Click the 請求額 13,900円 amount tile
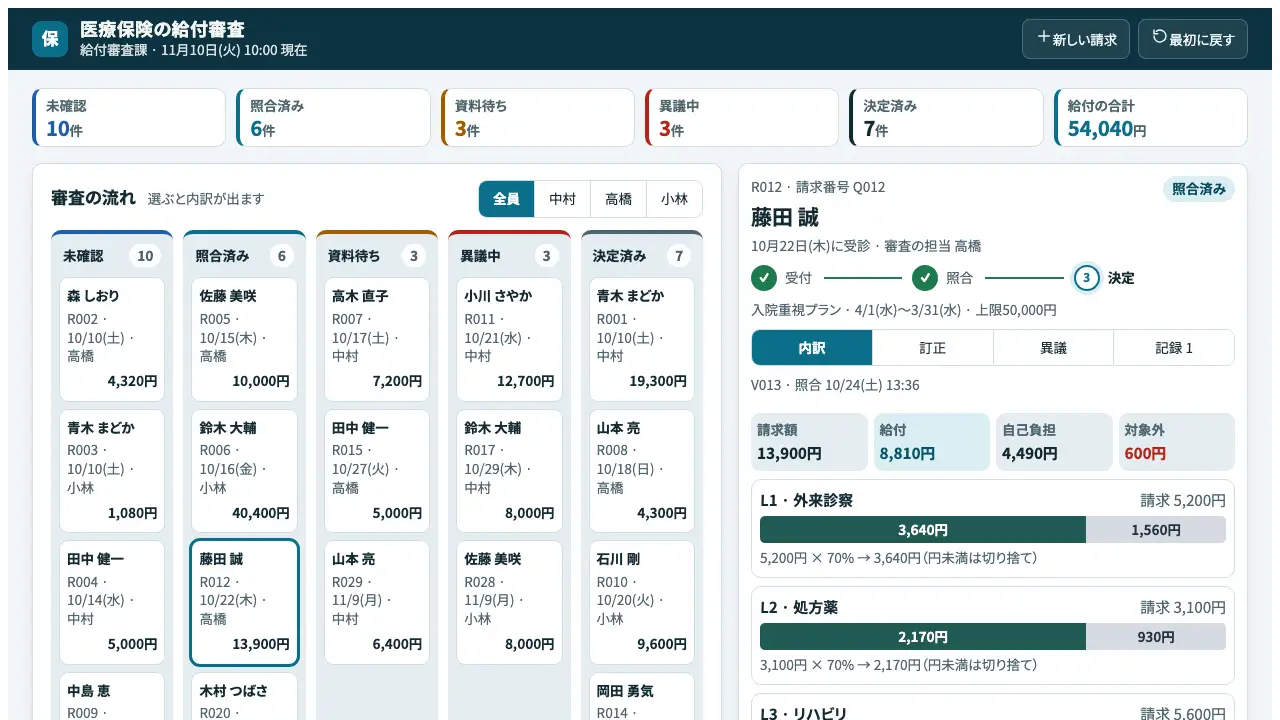The height and width of the screenshot is (720, 1280). point(810,442)
